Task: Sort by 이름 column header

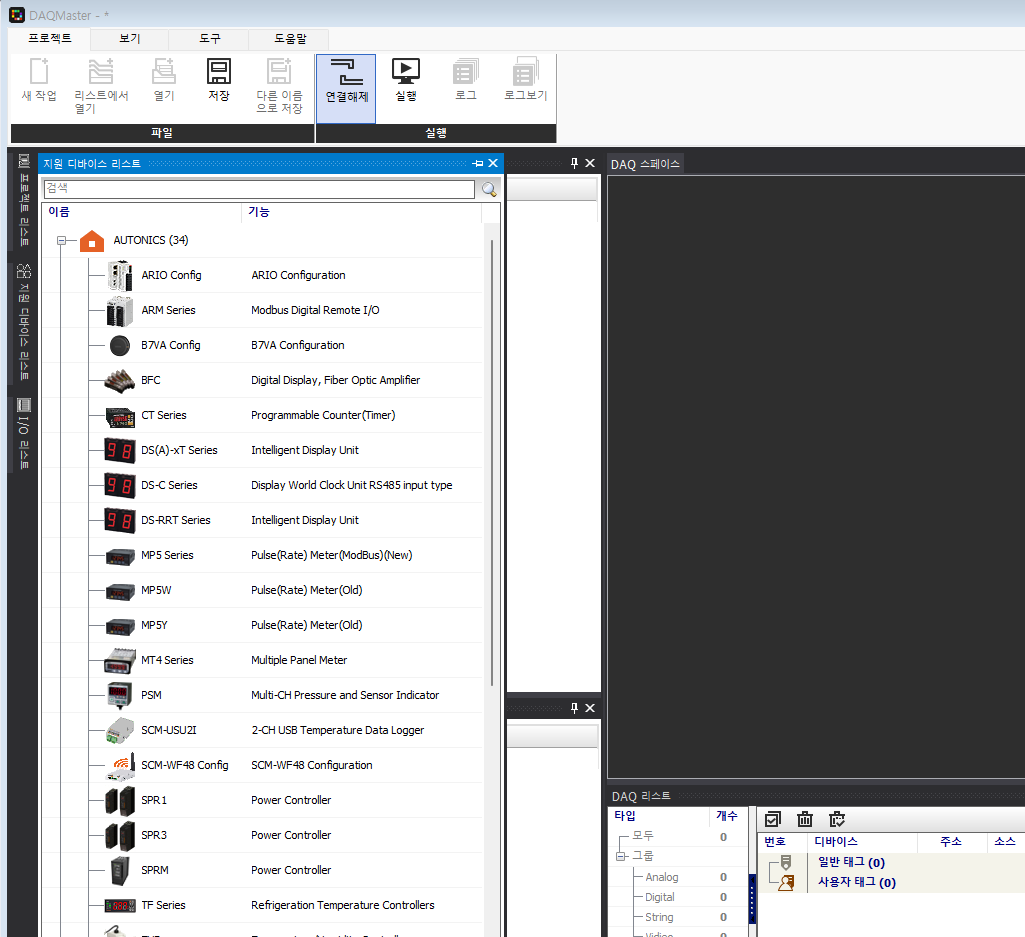Action: (142, 213)
